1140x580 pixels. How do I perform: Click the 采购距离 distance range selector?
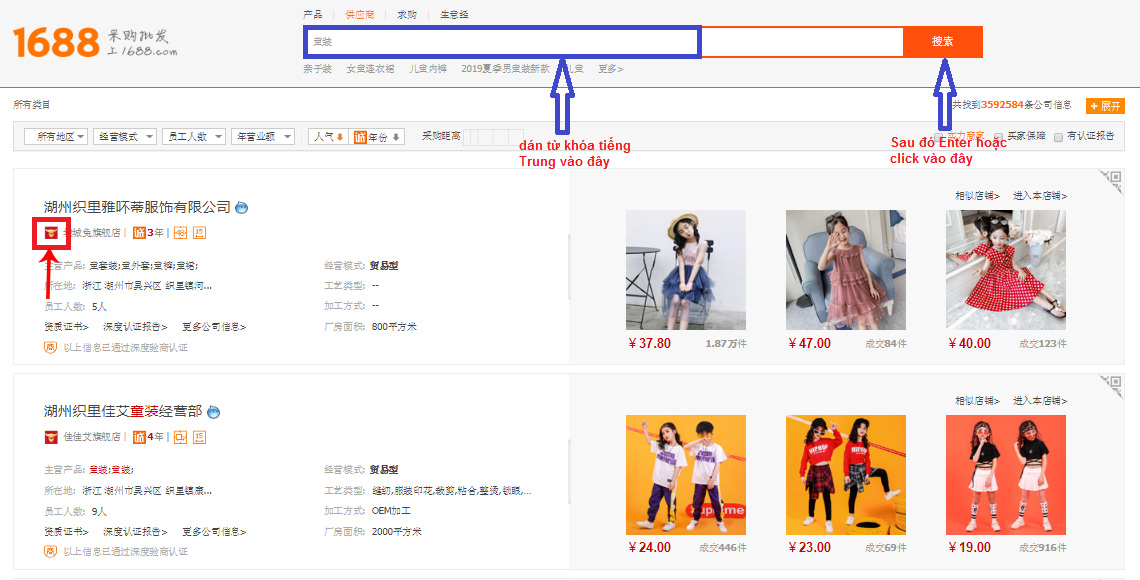pos(494,137)
